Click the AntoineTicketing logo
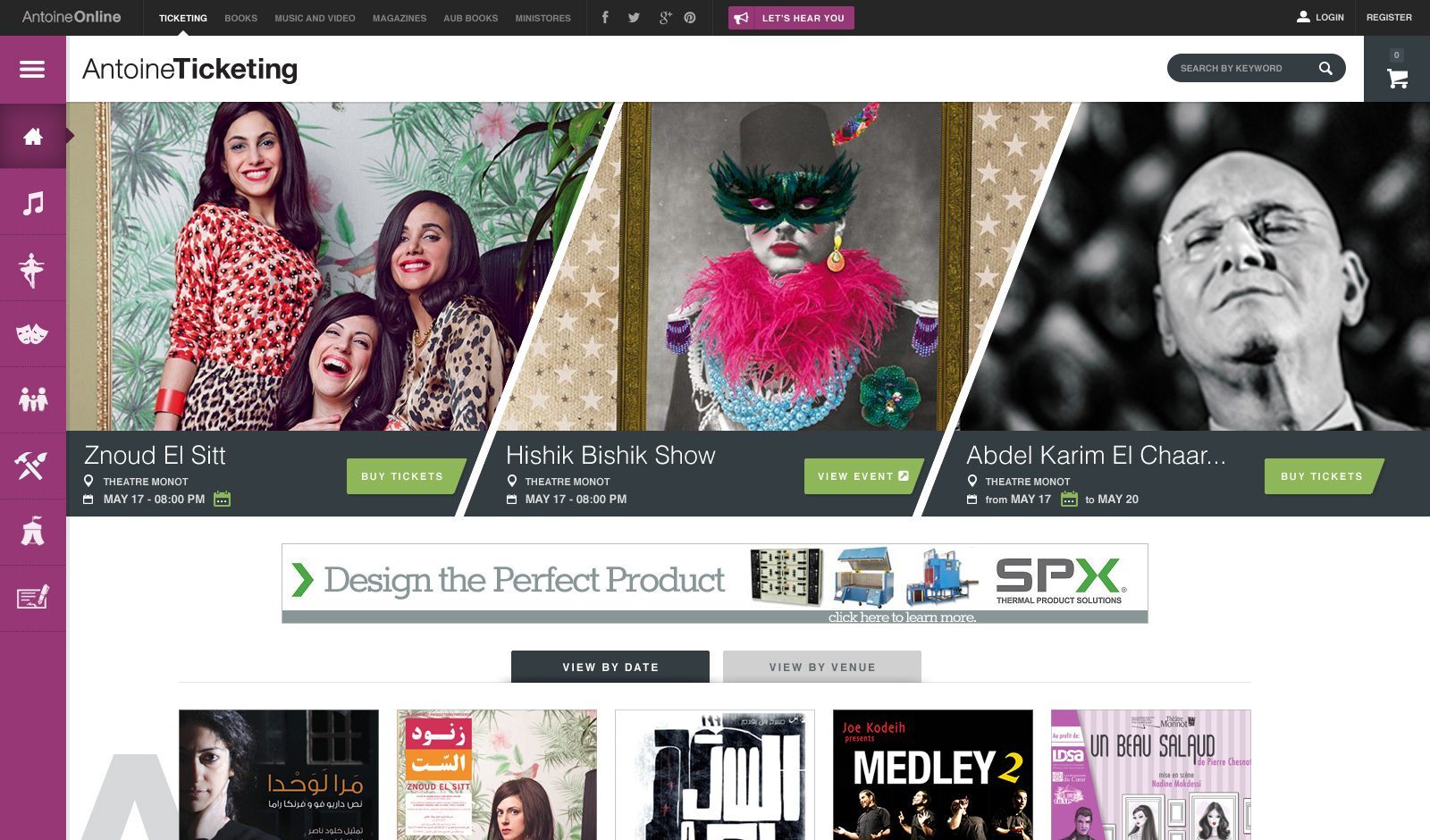Viewport: 1430px width, 840px height. (189, 69)
